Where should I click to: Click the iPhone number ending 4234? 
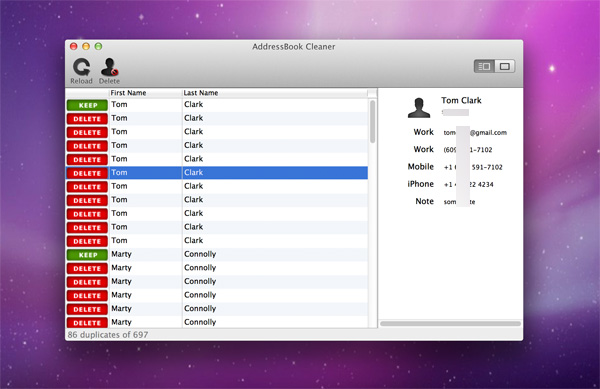coord(468,184)
